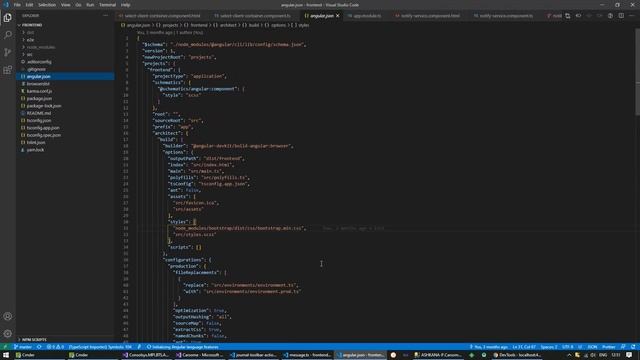640x360 pixels.
Task: Open tsconfig.spec.json in the explorer
Action: pos(65,135)
